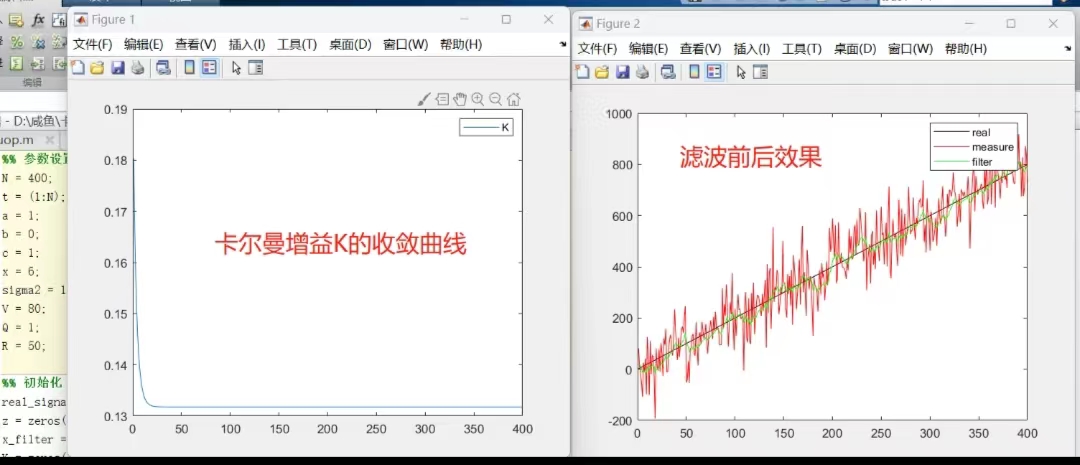Toggle Insert Colorbar button in Figure 2 toolbar
Screen dimensions: 1080x465
pyautogui.click(x=694, y=72)
